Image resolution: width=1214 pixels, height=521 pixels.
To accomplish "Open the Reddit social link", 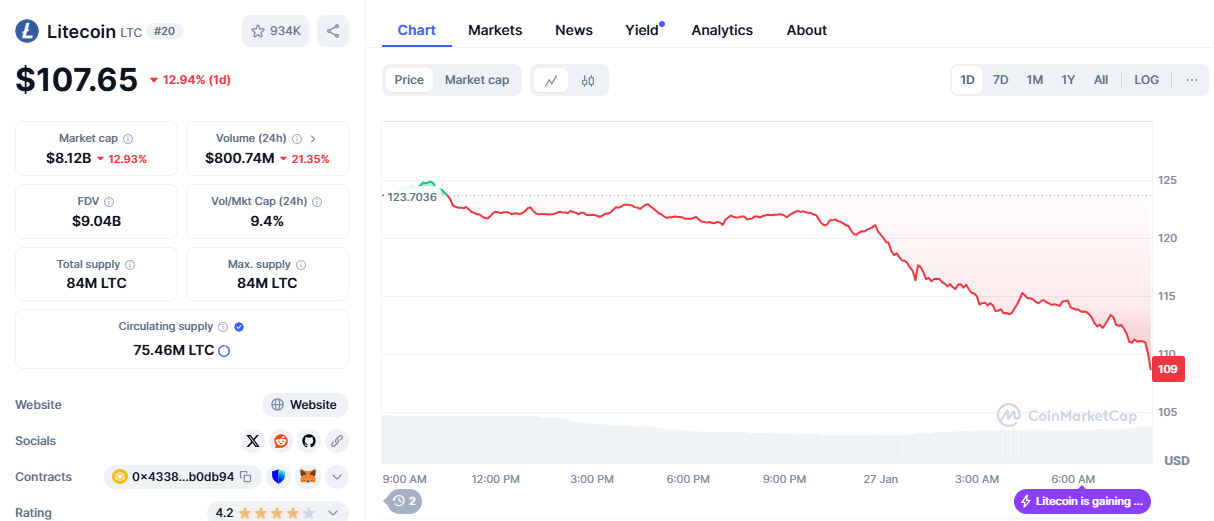I will point(281,441).
